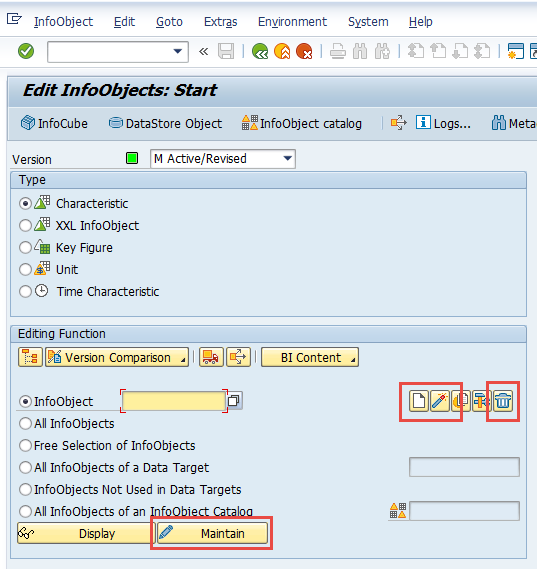Open the InfoObject menu
This screenshot has height=569, width=537.
63,22
